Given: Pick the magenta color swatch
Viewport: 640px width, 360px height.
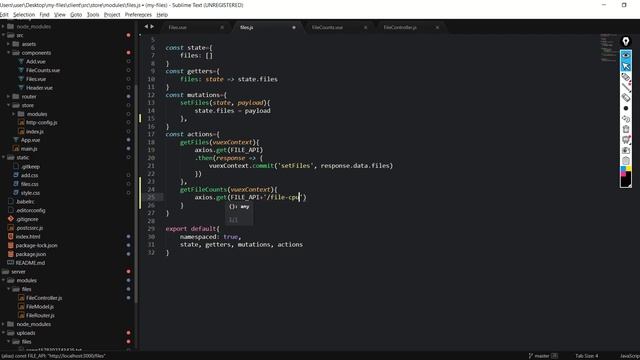Looking at the screenshot, I should 623,174.
